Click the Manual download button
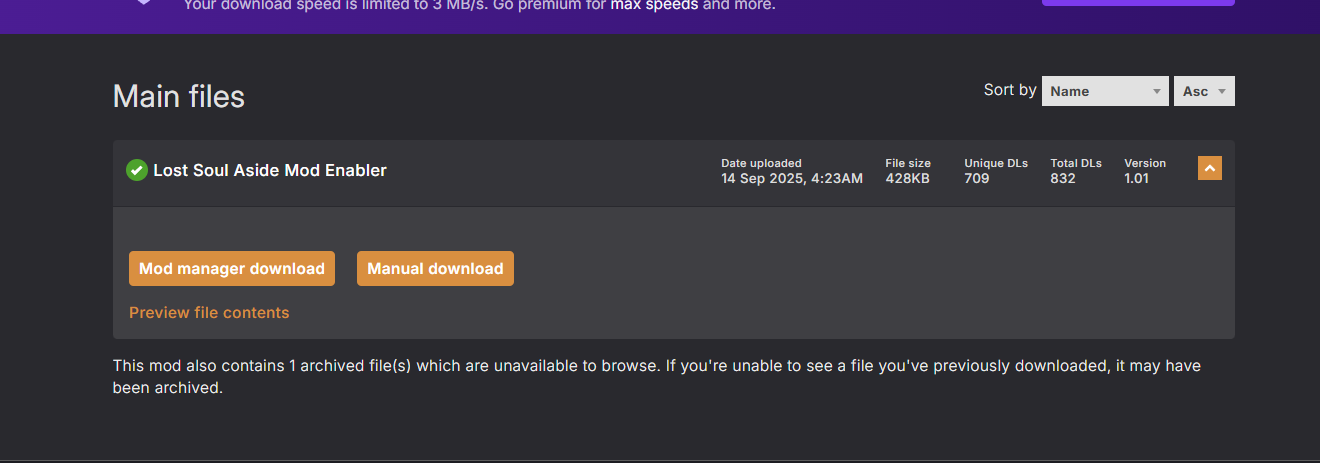Screen dimensions: 1320x463 click(x=435, y=268)
